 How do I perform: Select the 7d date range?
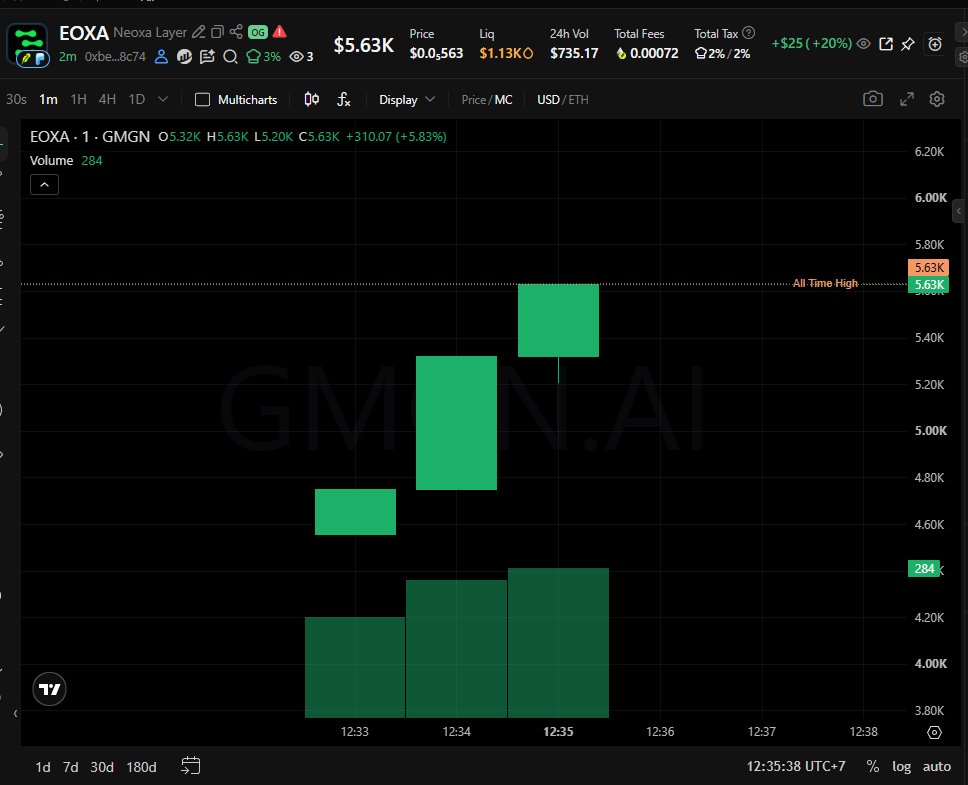click(70, 767)
